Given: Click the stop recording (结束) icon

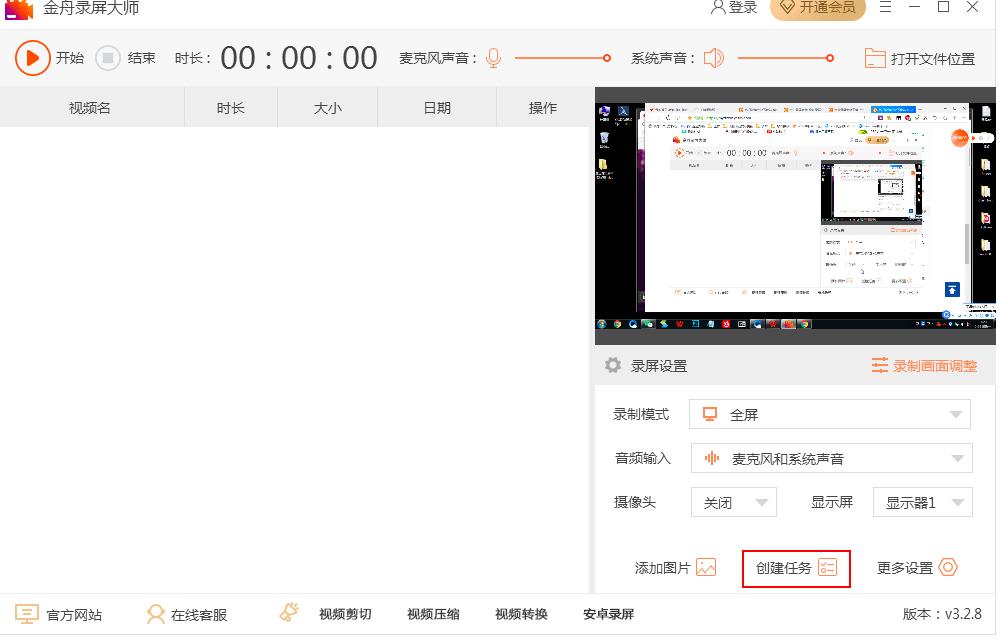Looking at the screenshot, I should click(108, 58).
